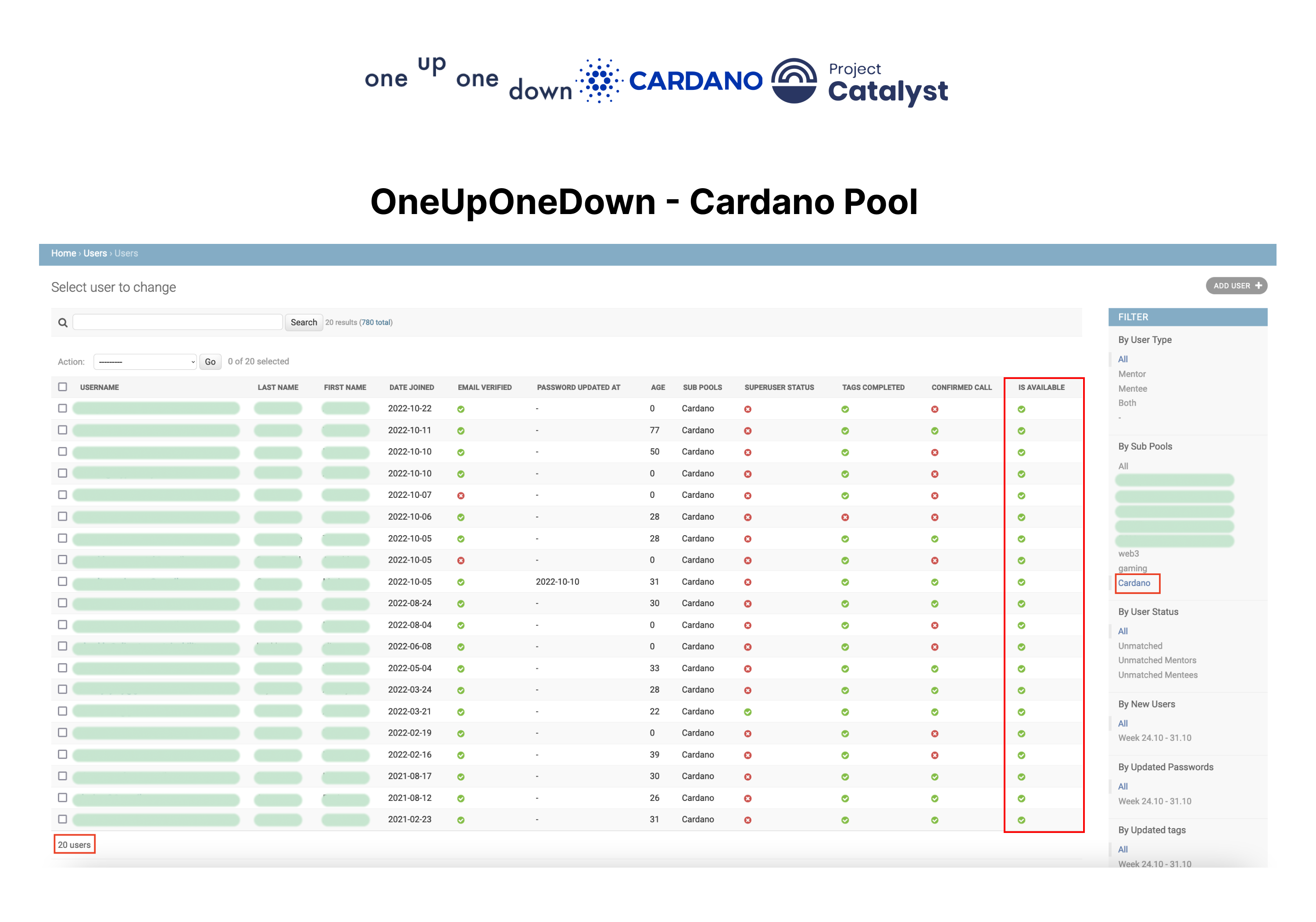Select All under By Sub Pools
1316x922 pixels.
1123,466
